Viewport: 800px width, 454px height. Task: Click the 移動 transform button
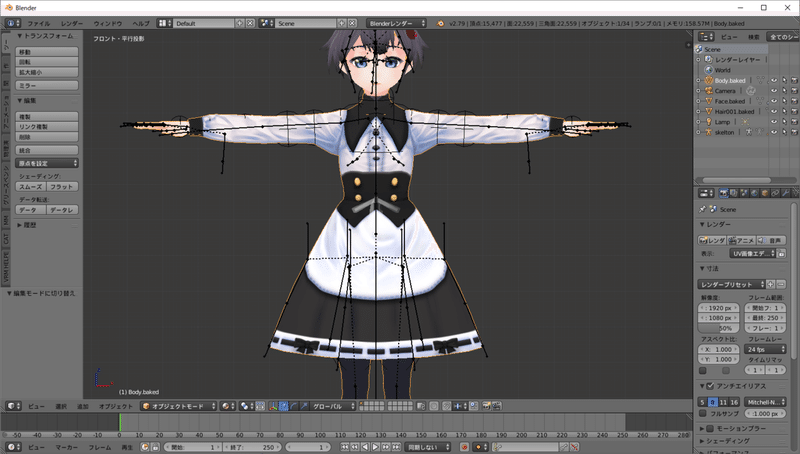47,52
